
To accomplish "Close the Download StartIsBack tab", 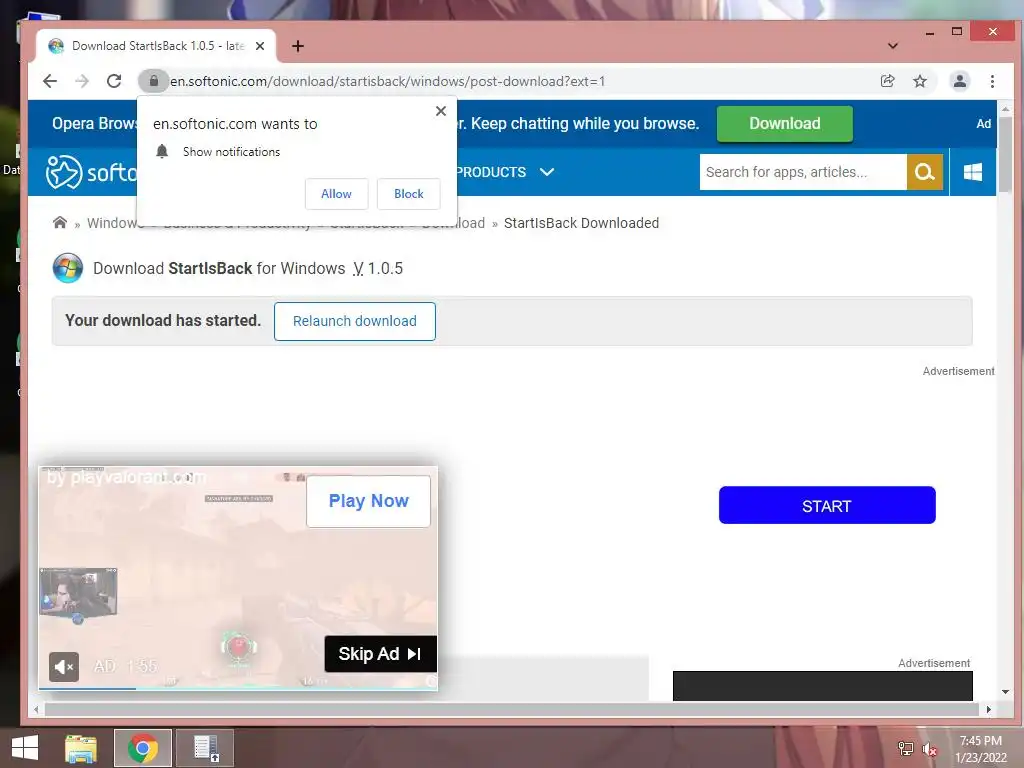I will pyautogui.click(x=260, y=46).
